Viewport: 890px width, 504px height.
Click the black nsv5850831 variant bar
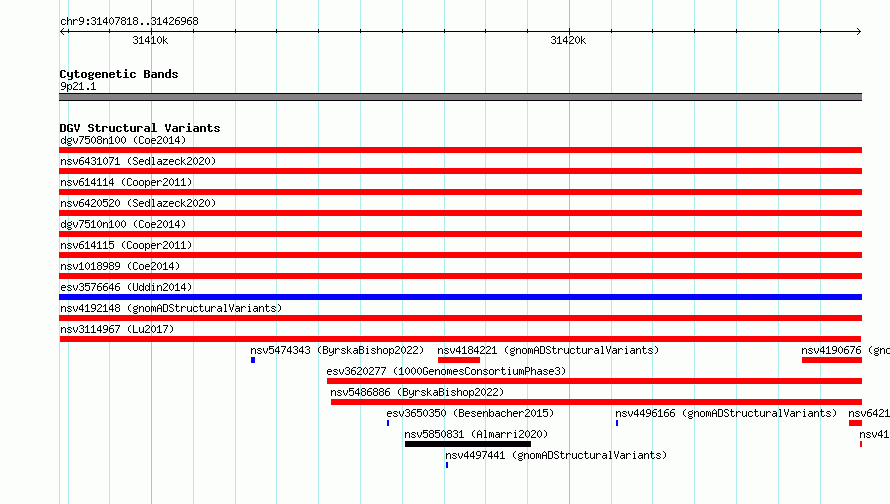468,444
